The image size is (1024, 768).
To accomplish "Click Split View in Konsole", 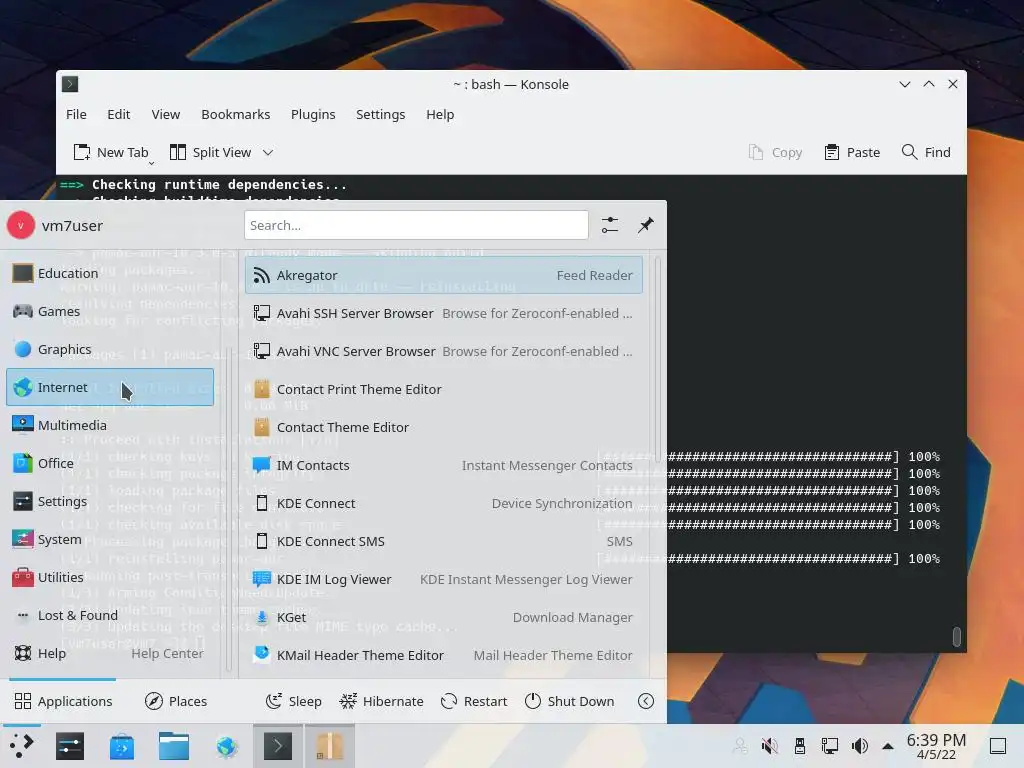I will [x=210, y=152].
